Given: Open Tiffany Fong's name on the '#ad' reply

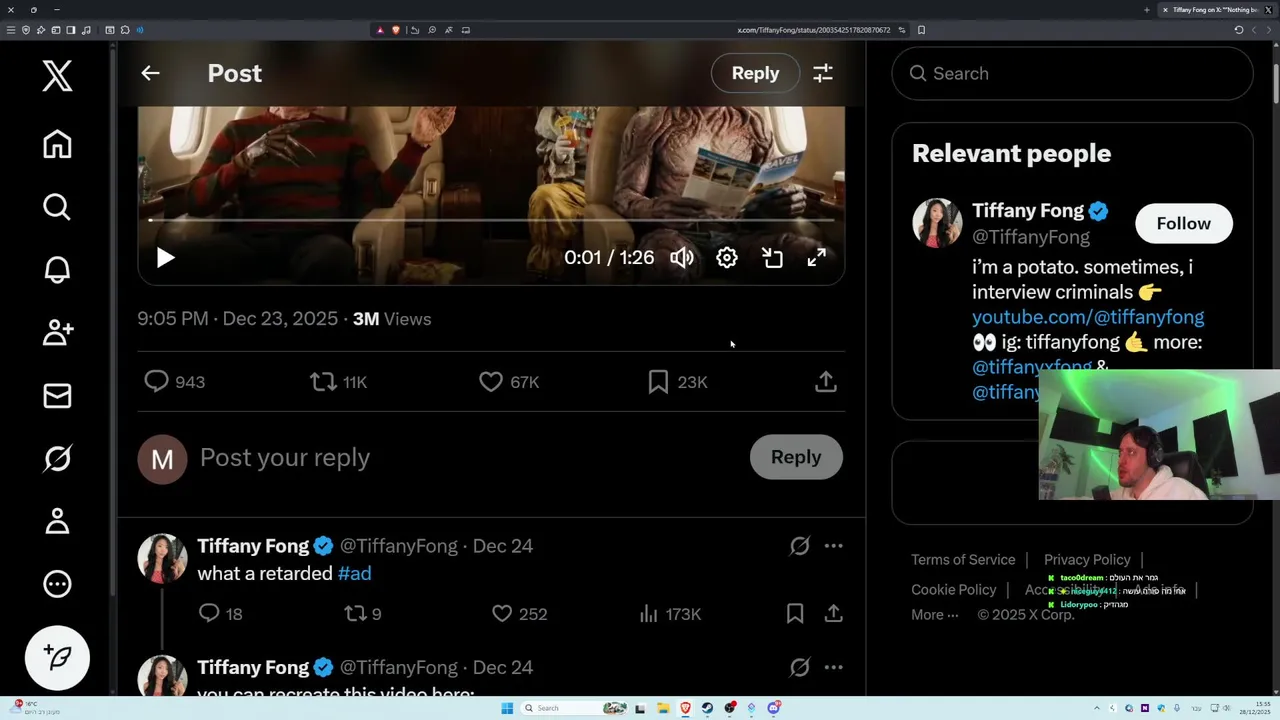Looking at the screenshot, I should (253, 546).
